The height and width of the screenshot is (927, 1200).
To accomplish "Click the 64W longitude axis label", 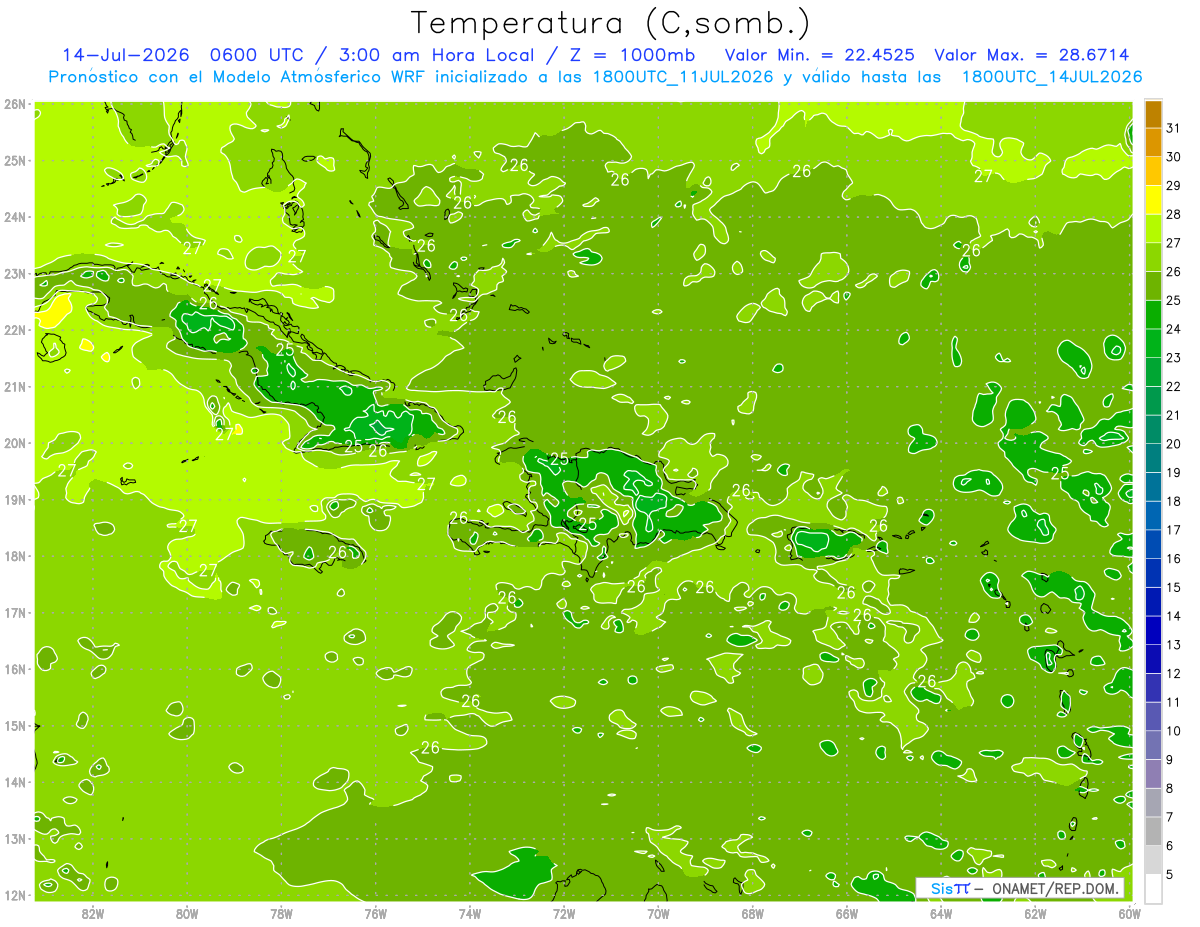I will tap(940, 913).
